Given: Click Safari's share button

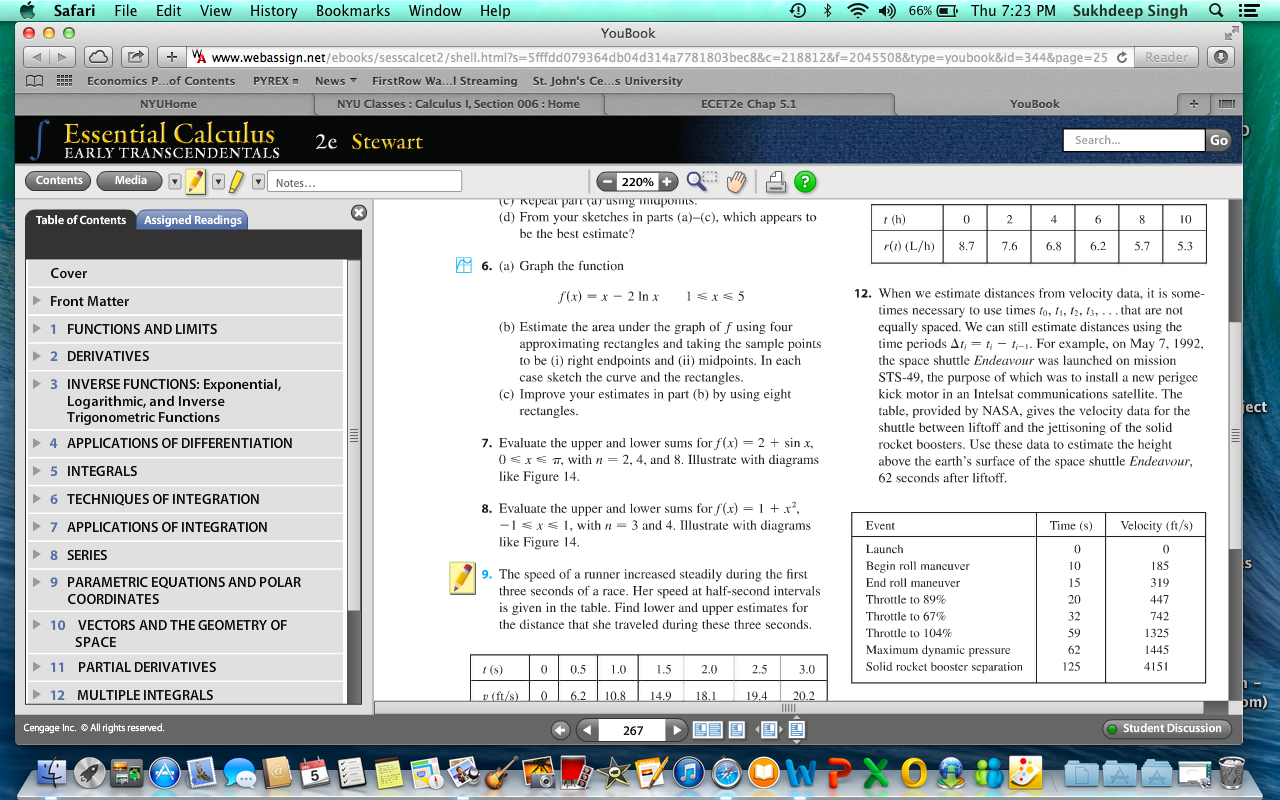Looking at the screenshot, I should (x=134, y=57).
